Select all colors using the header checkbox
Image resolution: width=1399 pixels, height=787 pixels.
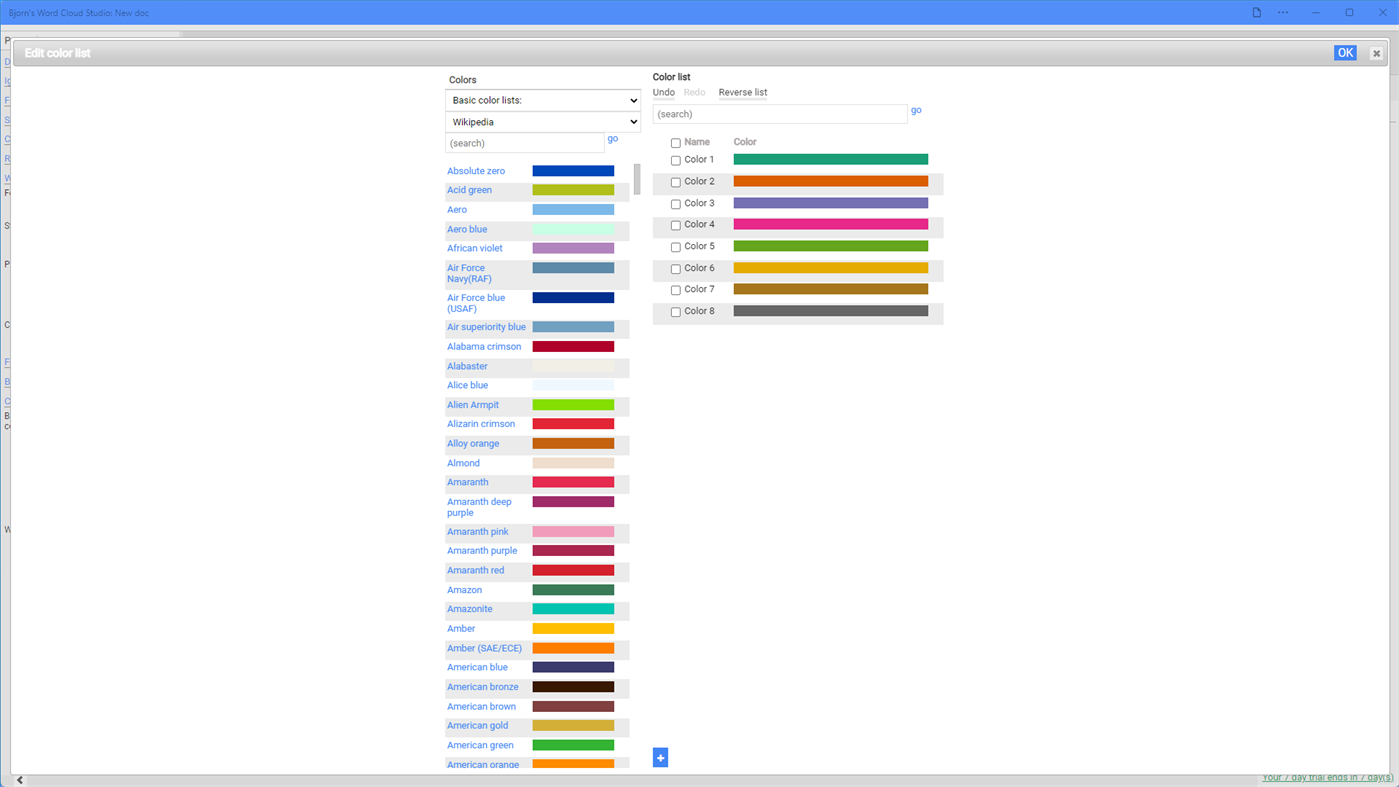pyautogui.click(x=675, y=142)
